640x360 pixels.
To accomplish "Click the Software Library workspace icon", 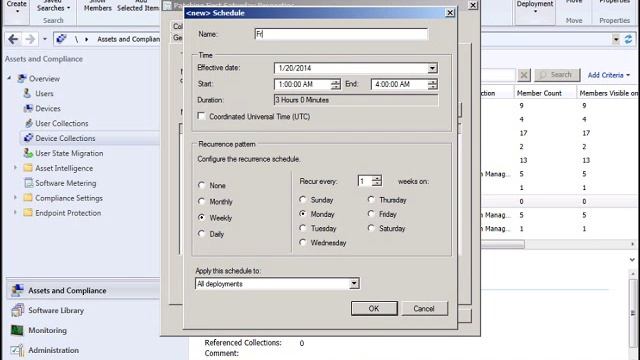I will pos(17,310).
